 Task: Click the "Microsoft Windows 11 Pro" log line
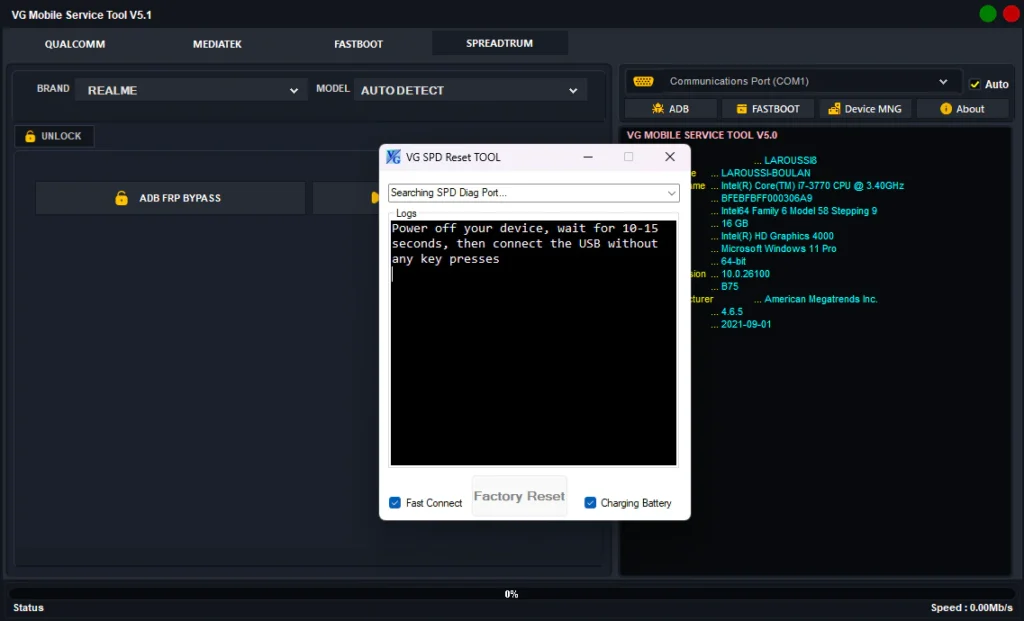pos(778,249)
